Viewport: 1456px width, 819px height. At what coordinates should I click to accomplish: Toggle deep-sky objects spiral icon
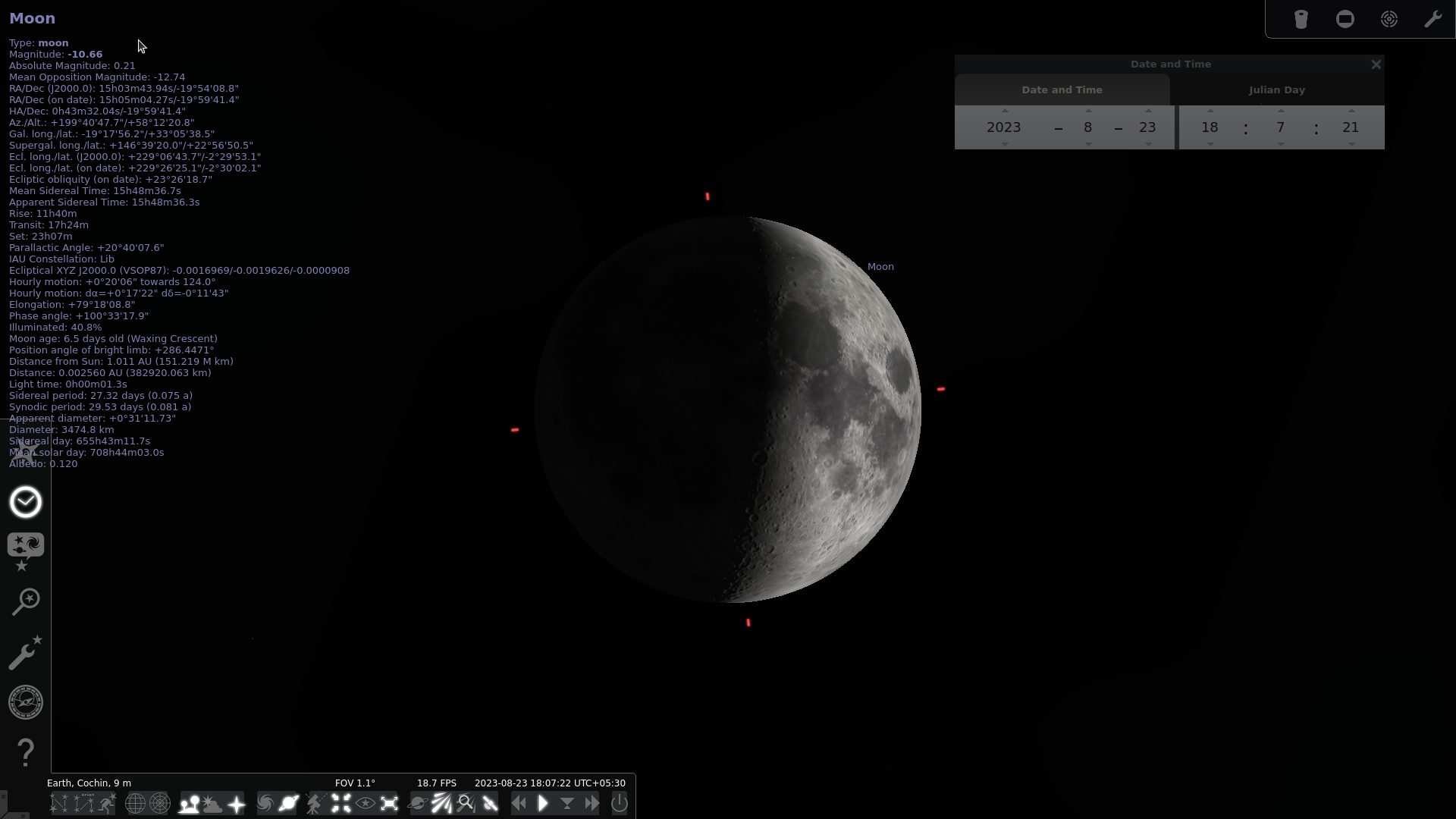click(x=265, y=803)
